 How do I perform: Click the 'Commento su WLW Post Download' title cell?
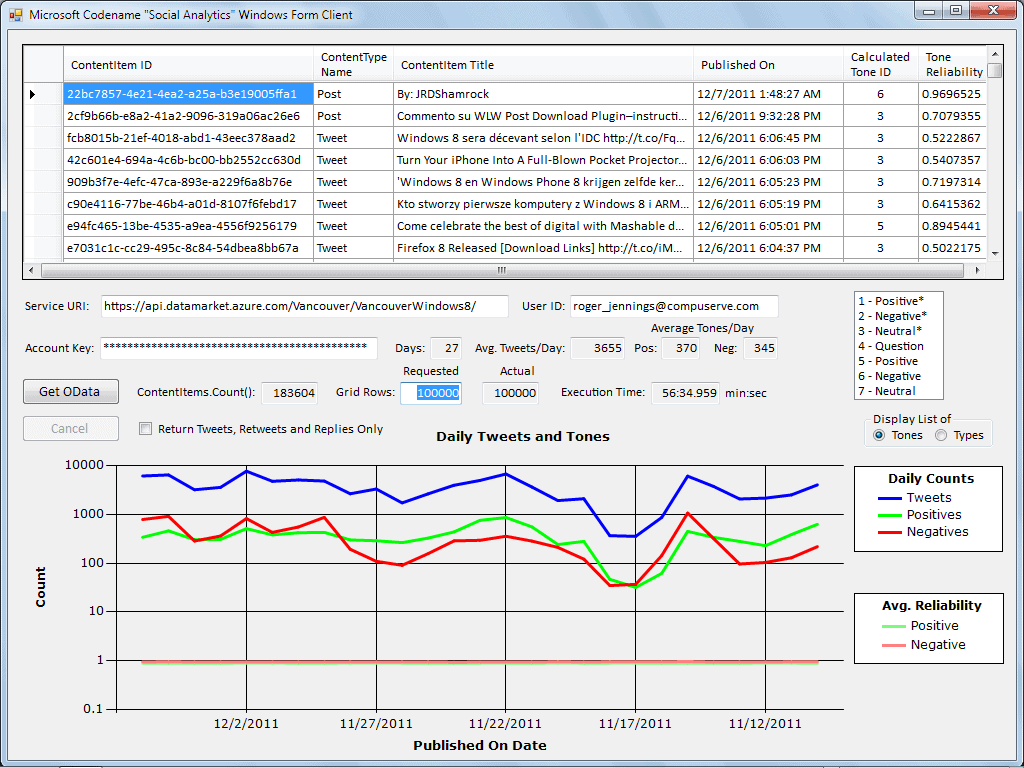pos(543,116)
